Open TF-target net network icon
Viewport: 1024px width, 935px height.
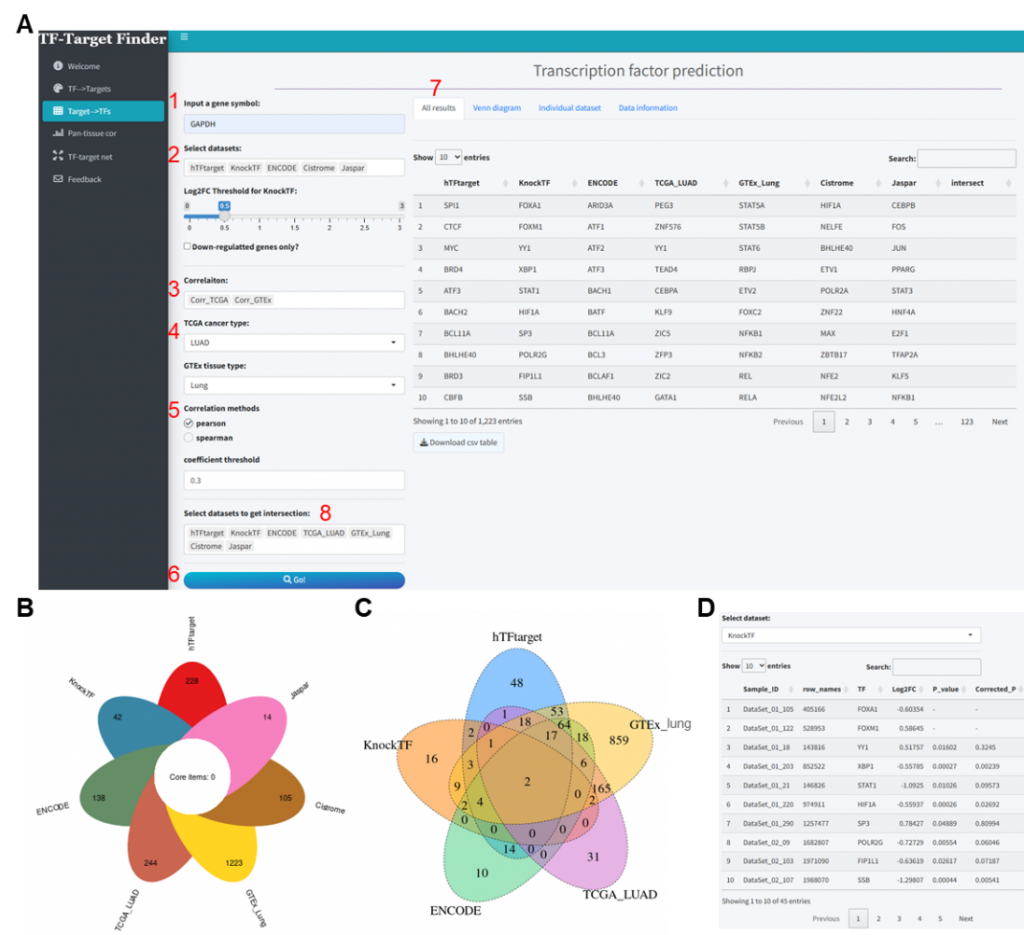click(x=57, y=156)
